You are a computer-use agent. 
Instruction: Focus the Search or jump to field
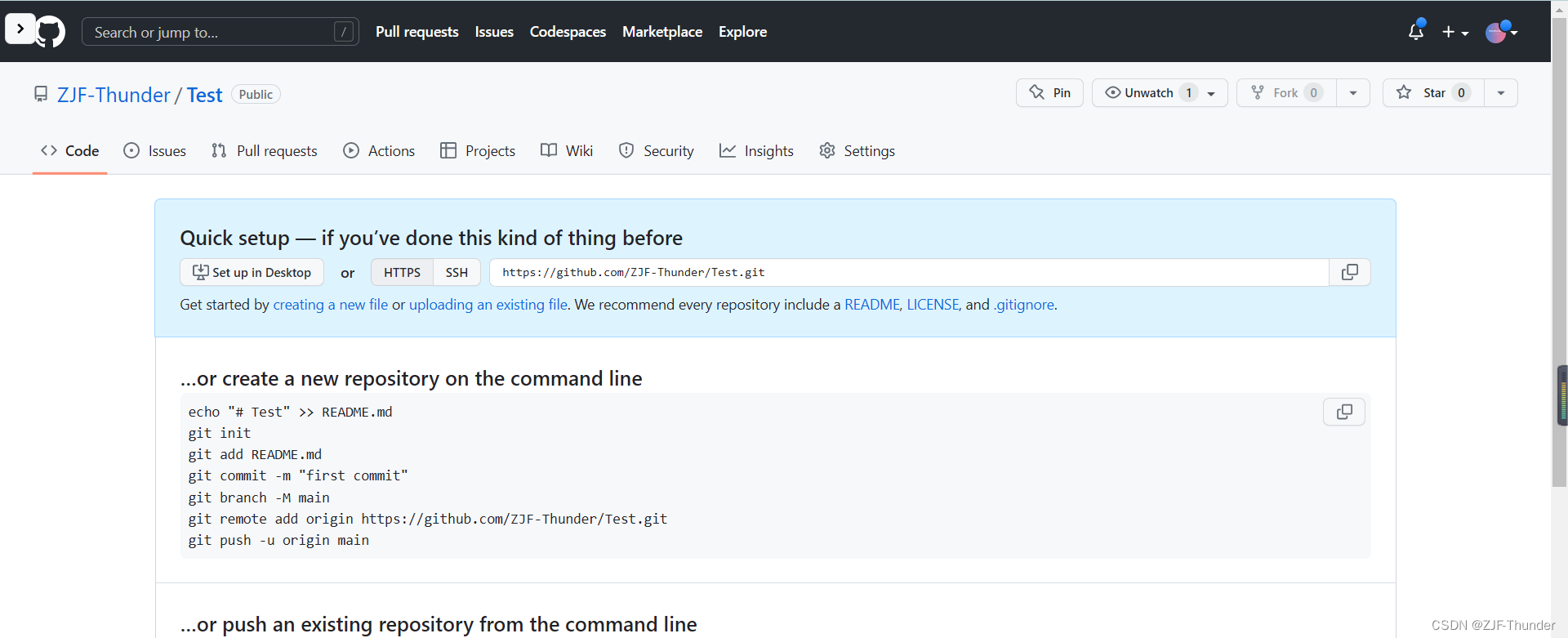[220, 32]
